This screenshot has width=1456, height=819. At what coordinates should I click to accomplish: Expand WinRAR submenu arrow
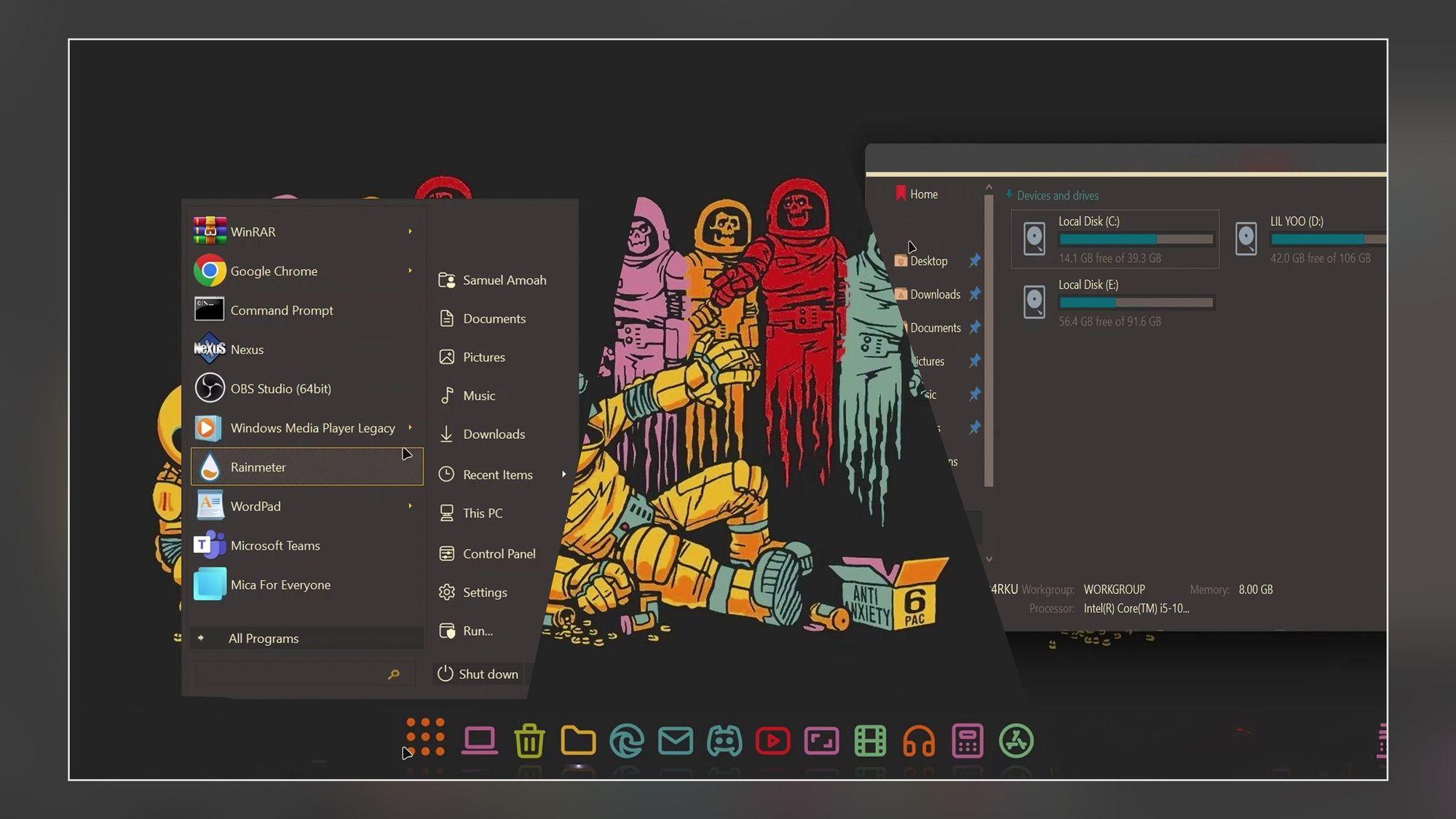point(411,232)
